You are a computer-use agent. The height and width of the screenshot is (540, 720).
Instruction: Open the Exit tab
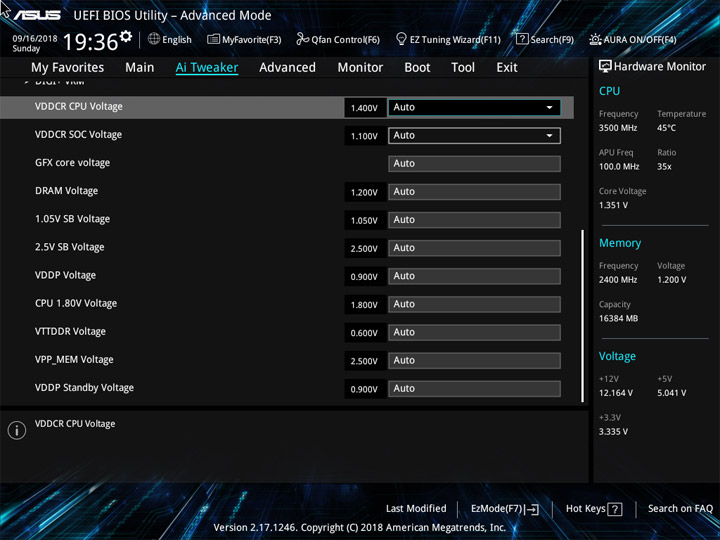click(507, 68)
